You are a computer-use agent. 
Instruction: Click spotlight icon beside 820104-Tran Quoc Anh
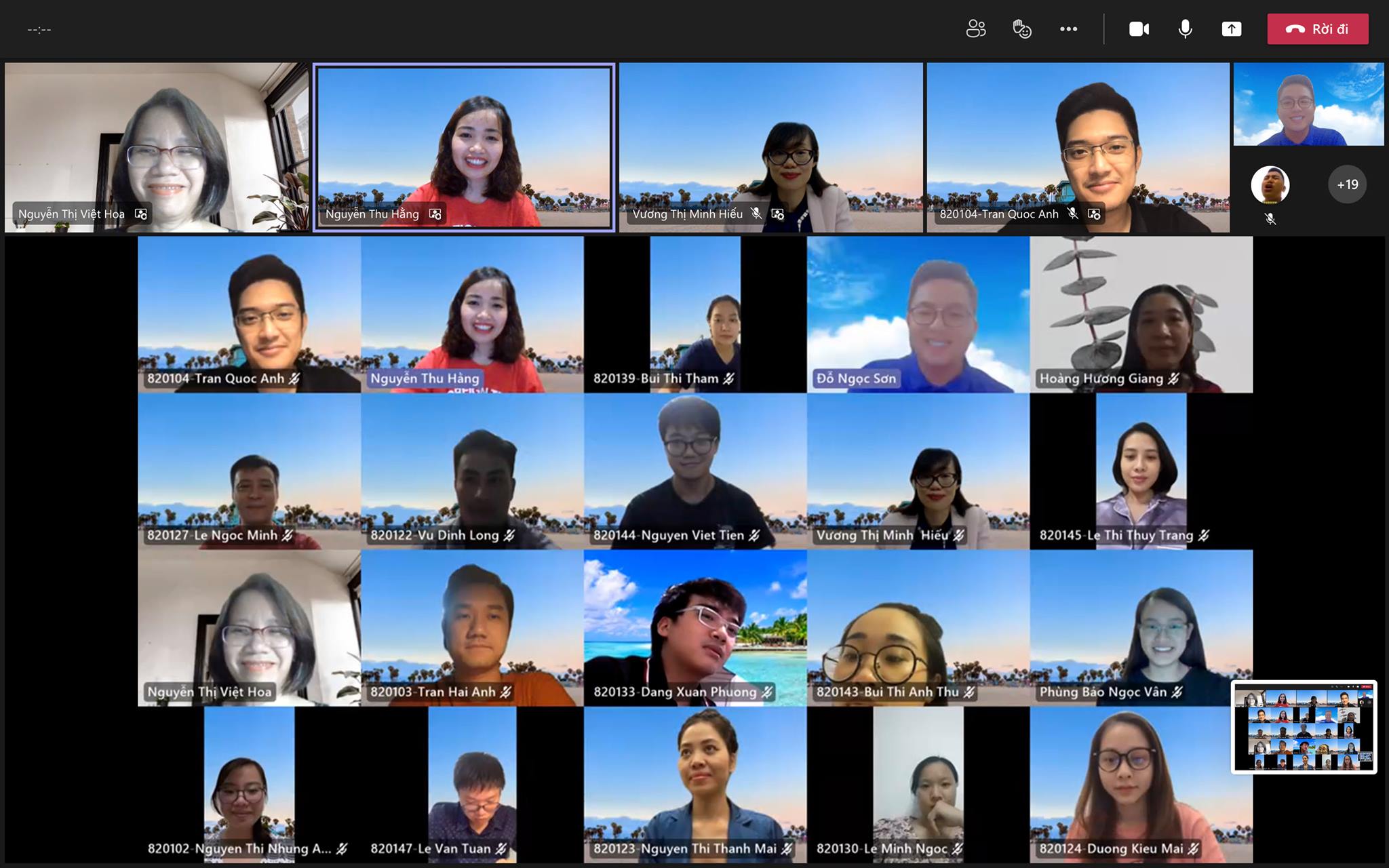tap(1094, 214)
